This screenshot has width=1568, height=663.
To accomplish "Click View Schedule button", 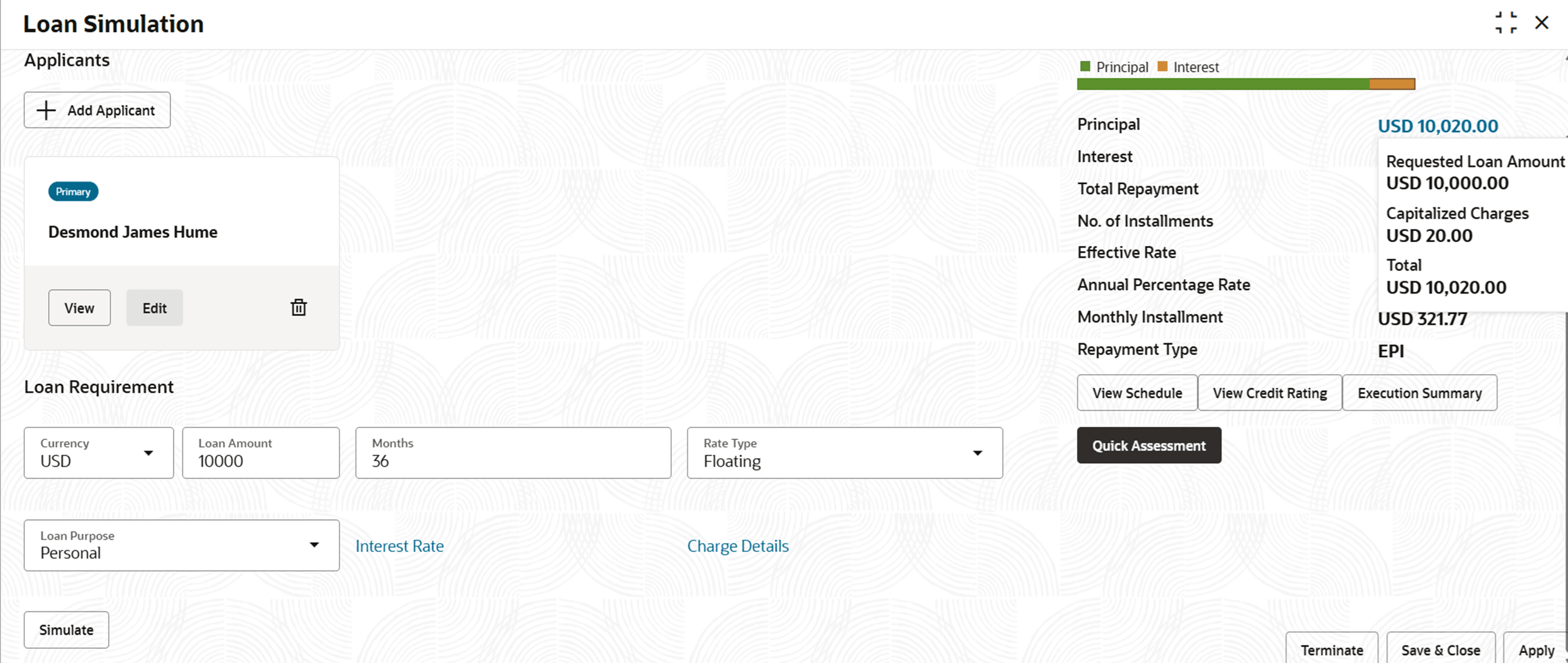I will 1136,393.
